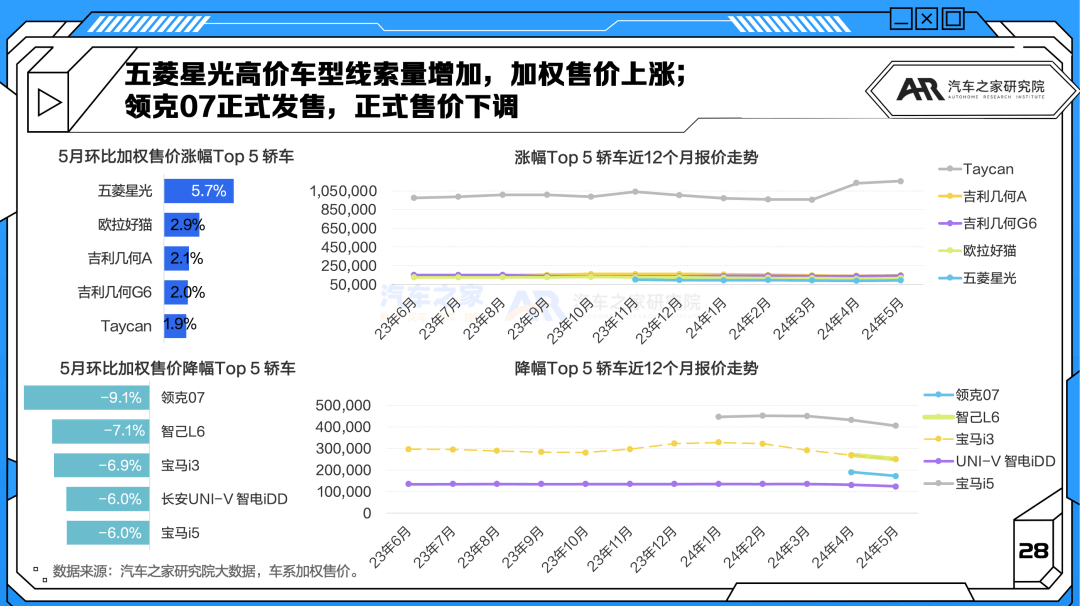Click the 宝马i5 -6.0% bar

[x=108, y=532]
